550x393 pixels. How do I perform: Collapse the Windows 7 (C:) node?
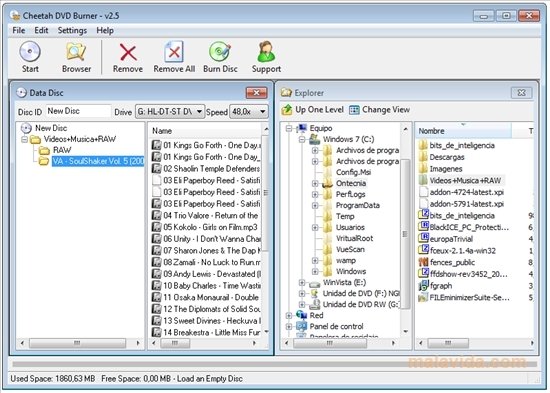[302, 140]
